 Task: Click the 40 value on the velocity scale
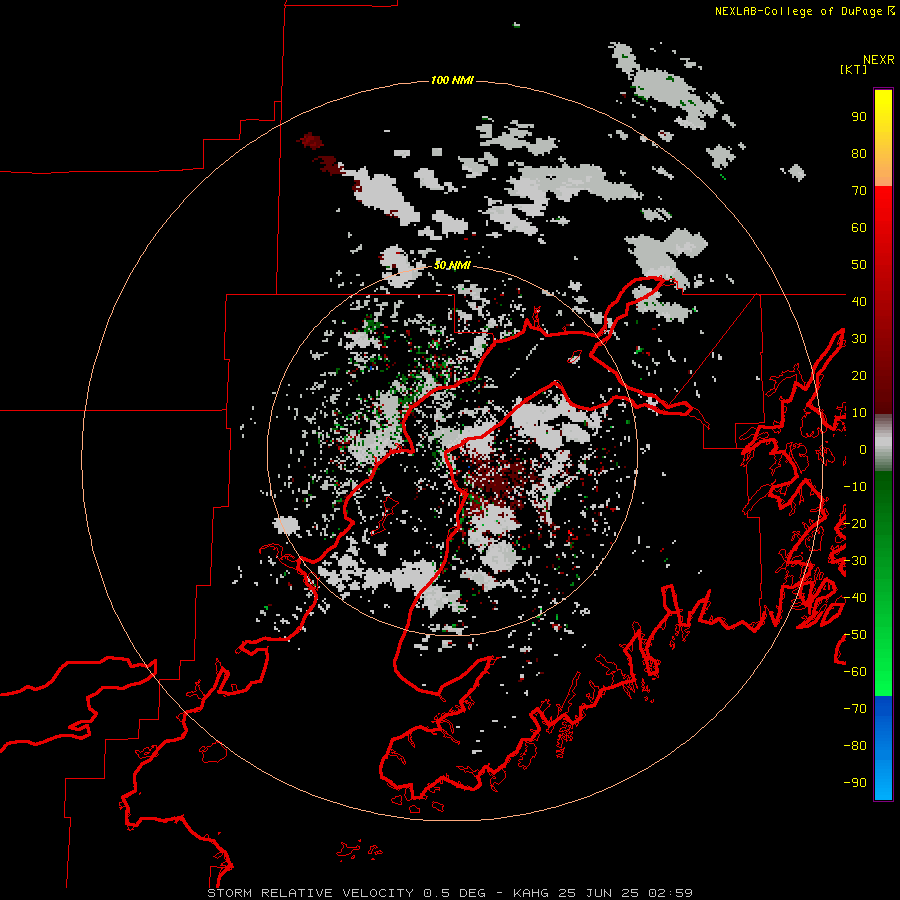point(859,301)
